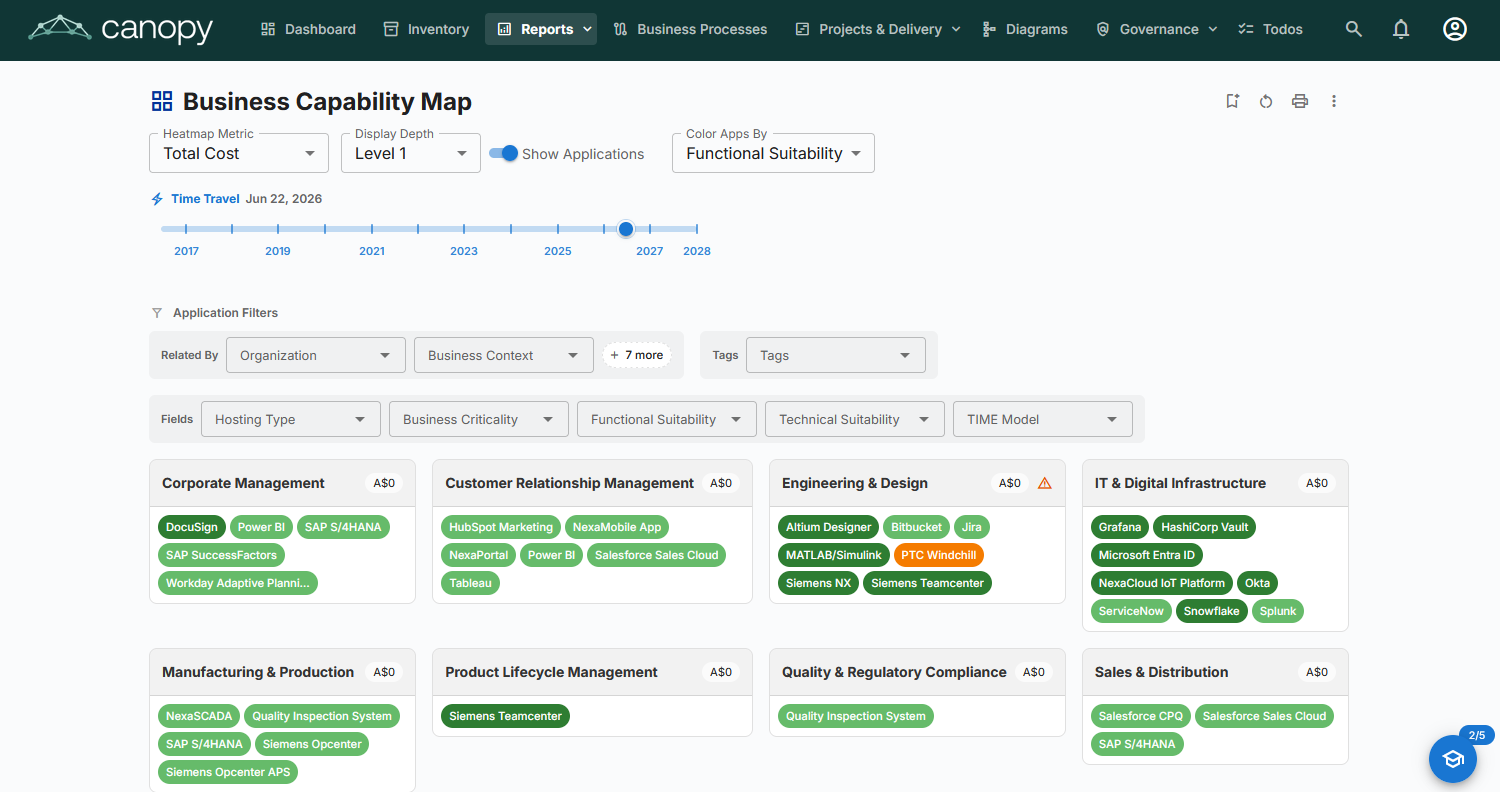Open Business Criticality field dropdown
This screenshot has width=1500, height=792.
(479, 419)
